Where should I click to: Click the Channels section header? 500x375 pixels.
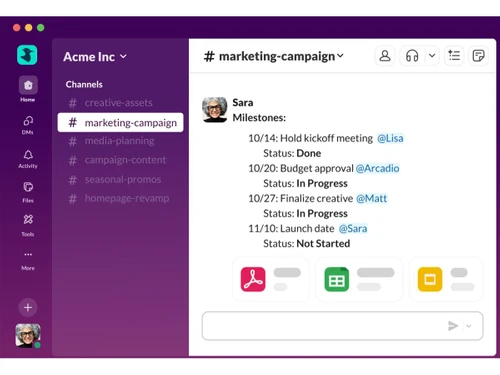coord(84,84)
